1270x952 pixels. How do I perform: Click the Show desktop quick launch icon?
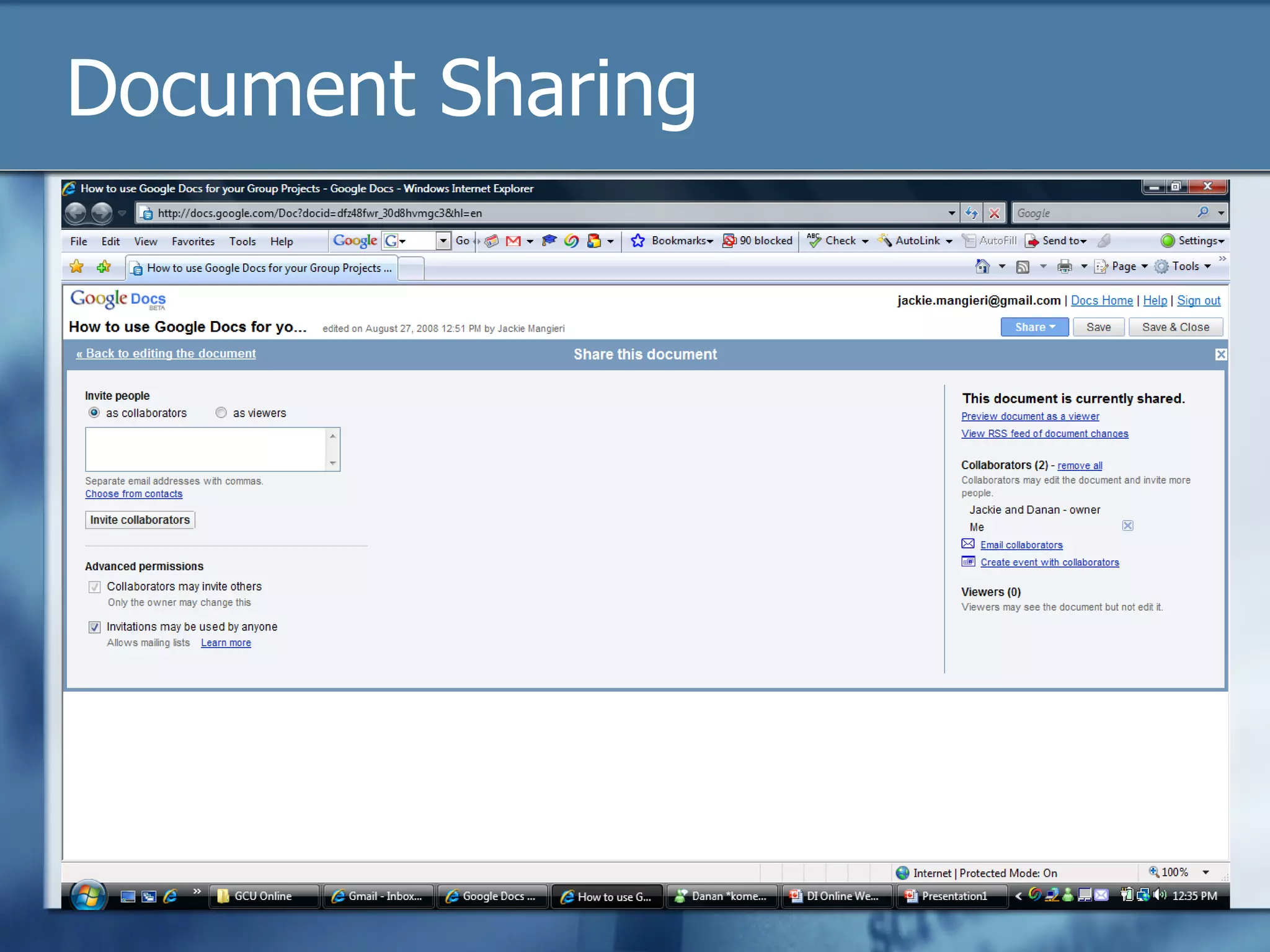tap(128, 896)
